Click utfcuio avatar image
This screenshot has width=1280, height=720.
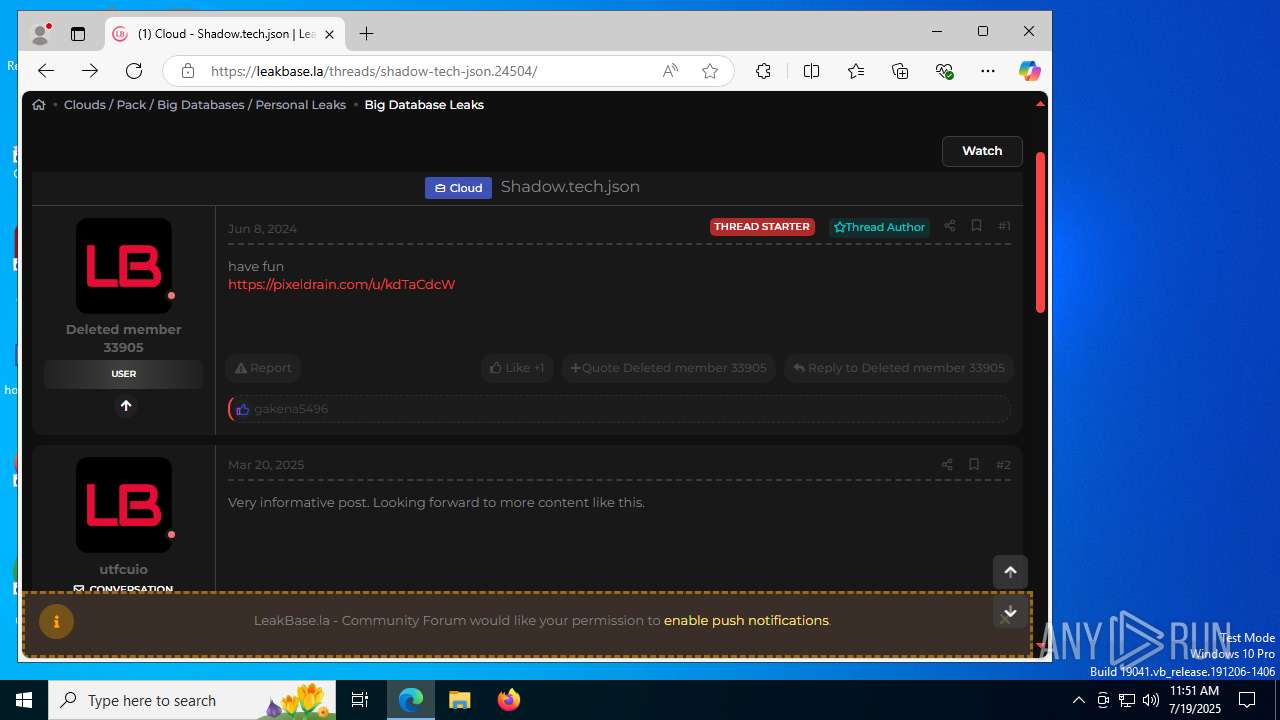click(x=124, y=505)
